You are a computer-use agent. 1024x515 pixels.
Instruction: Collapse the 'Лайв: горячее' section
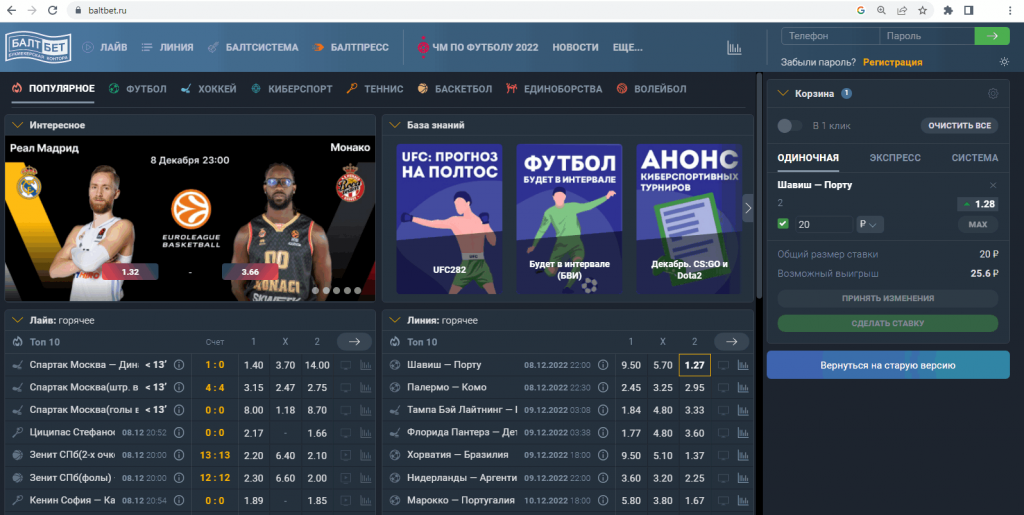coord(17,320)
